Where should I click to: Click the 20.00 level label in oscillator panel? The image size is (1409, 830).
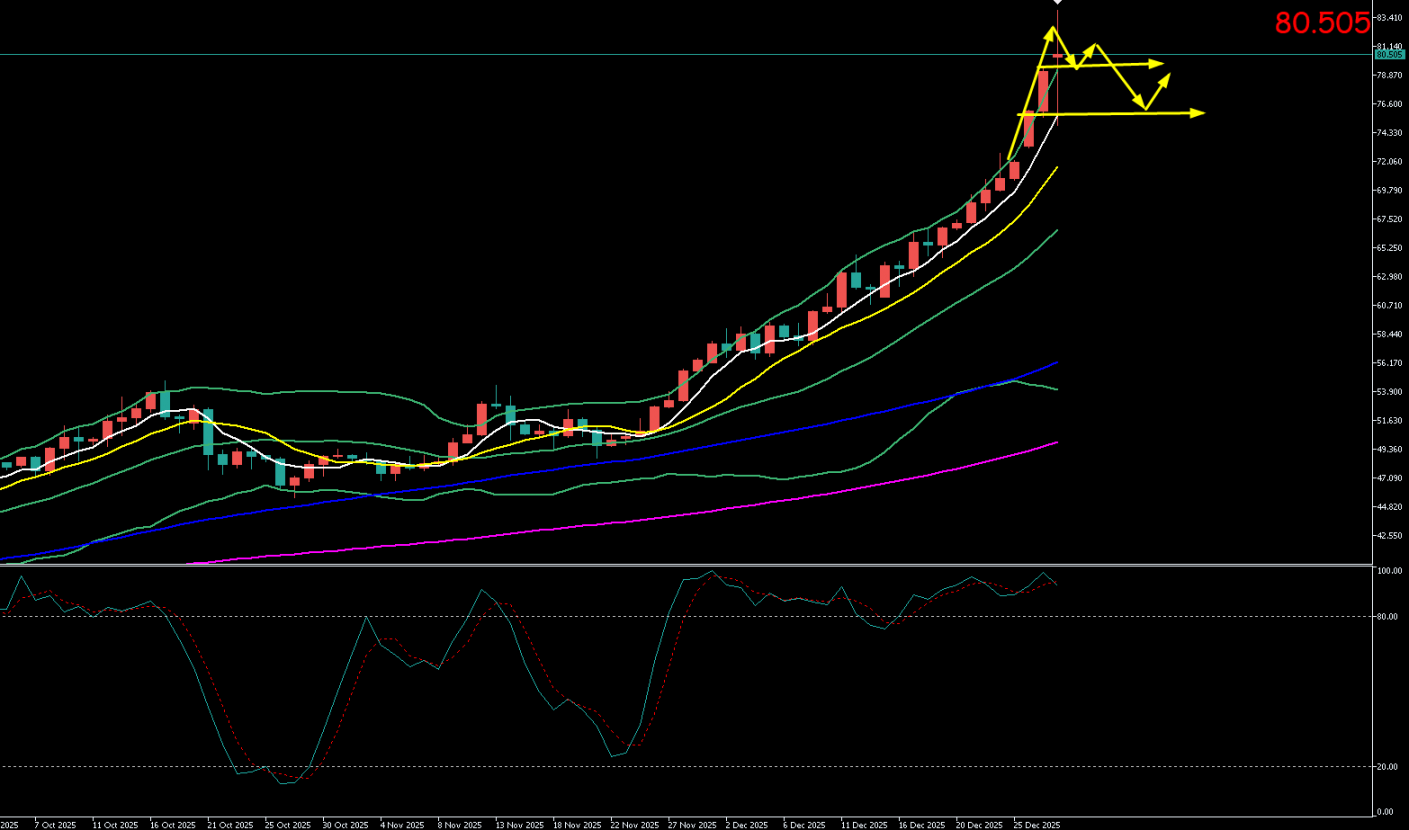click(x=1386, y=767)
